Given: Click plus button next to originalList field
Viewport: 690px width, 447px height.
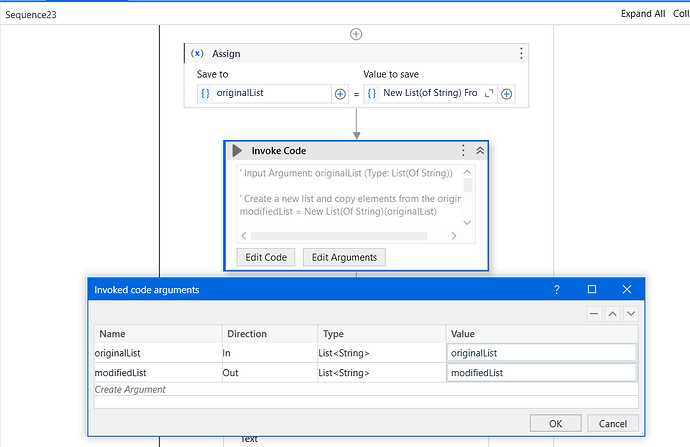Looking at the screenshot, I should (340, 94).
